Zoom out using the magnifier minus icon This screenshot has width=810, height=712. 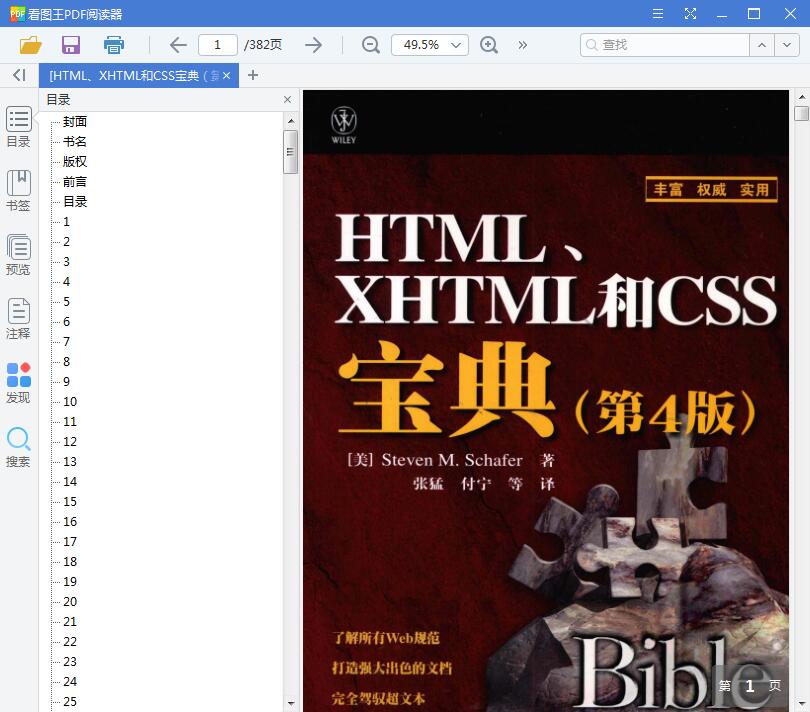coord(370,45)
